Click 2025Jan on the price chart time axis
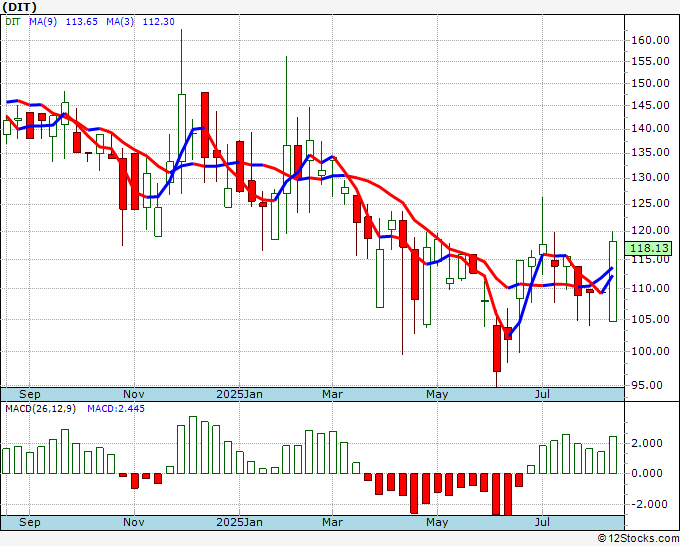Image resolution: width=680 pixels, height=546 pixels. tap(239, 394)
